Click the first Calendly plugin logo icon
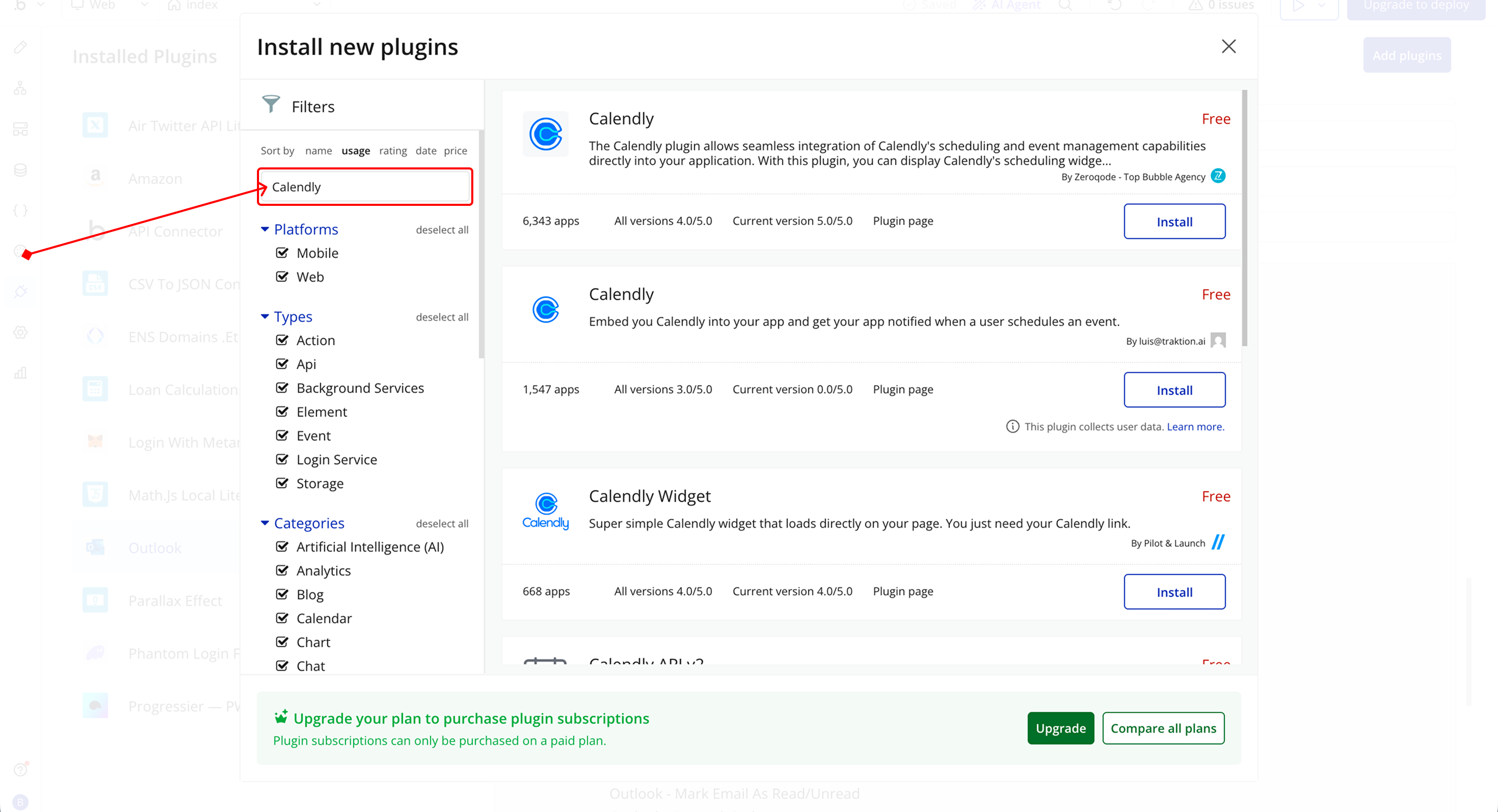Image resolution: width=1498 pixels, height=812 pixels. pos(545,134)
